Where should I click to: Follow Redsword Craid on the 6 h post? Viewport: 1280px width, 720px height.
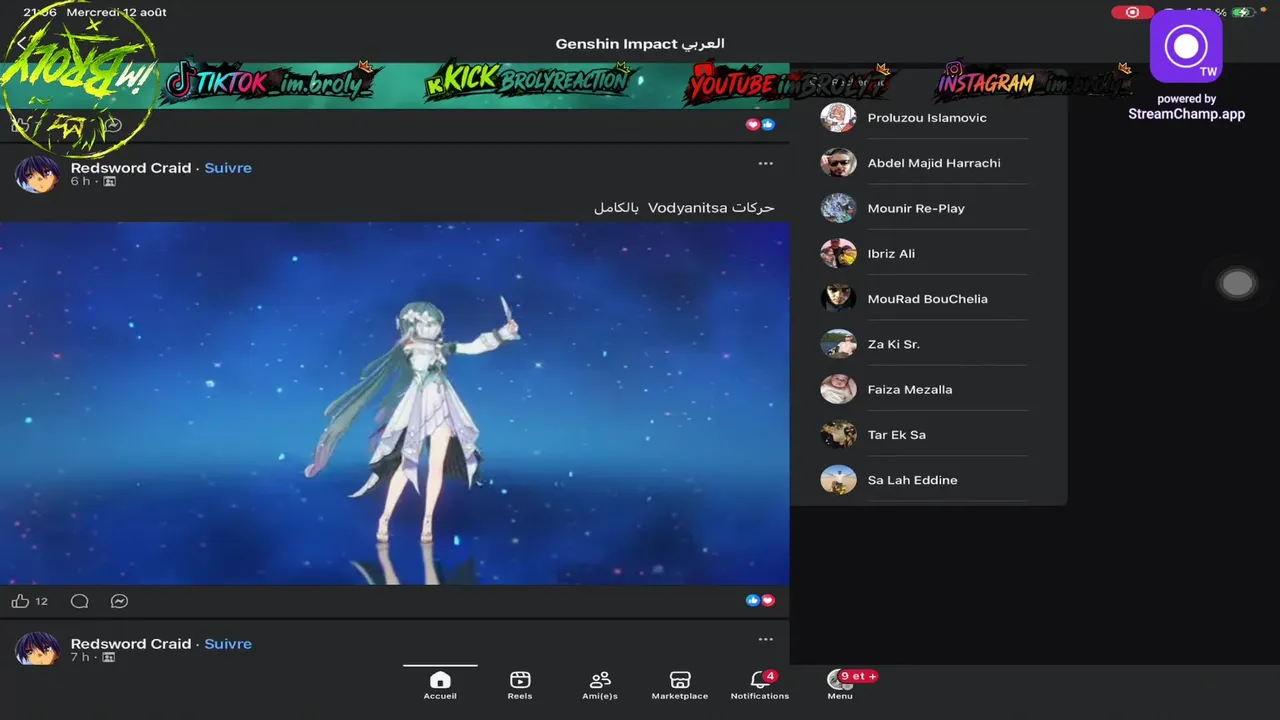(228, 168)
